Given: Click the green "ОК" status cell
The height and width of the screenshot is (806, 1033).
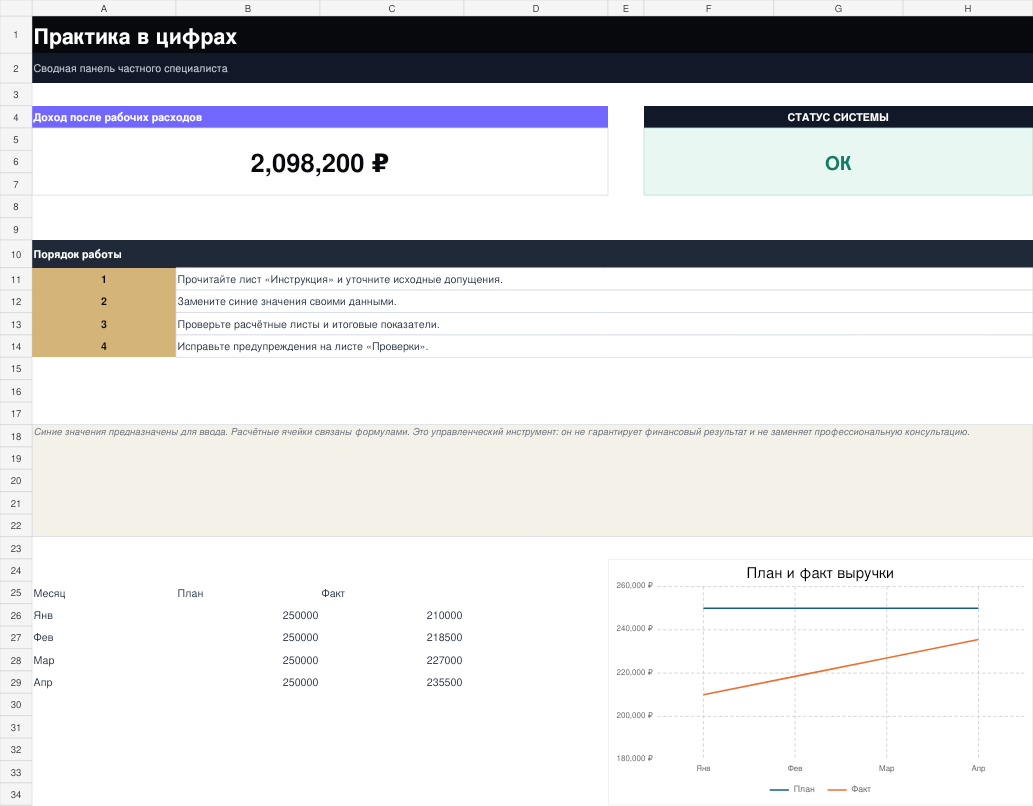Looking at the screenshot, I should [838, 162].
